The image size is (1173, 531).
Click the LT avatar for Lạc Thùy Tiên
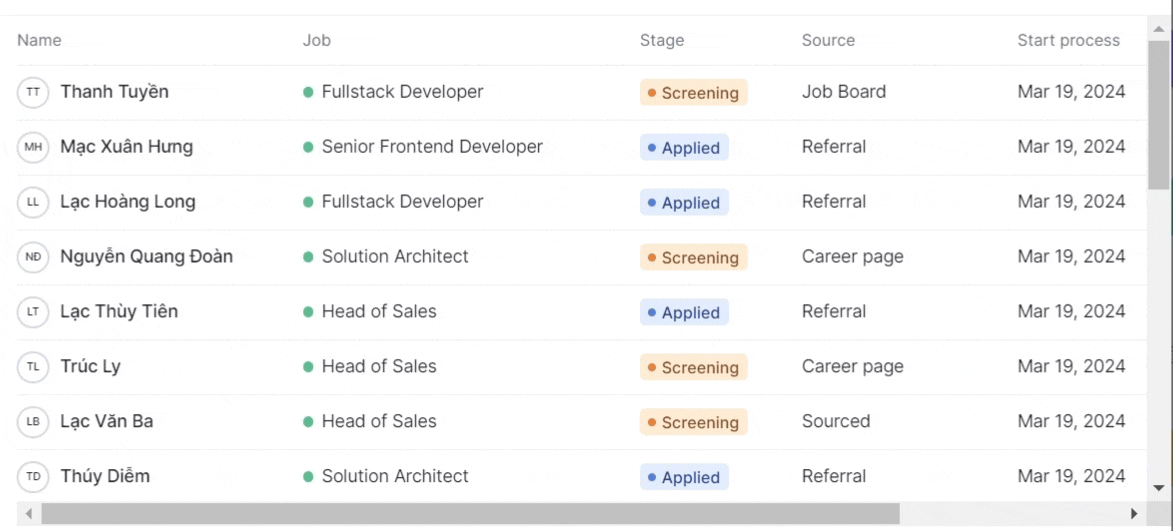(x=33, y=312)
